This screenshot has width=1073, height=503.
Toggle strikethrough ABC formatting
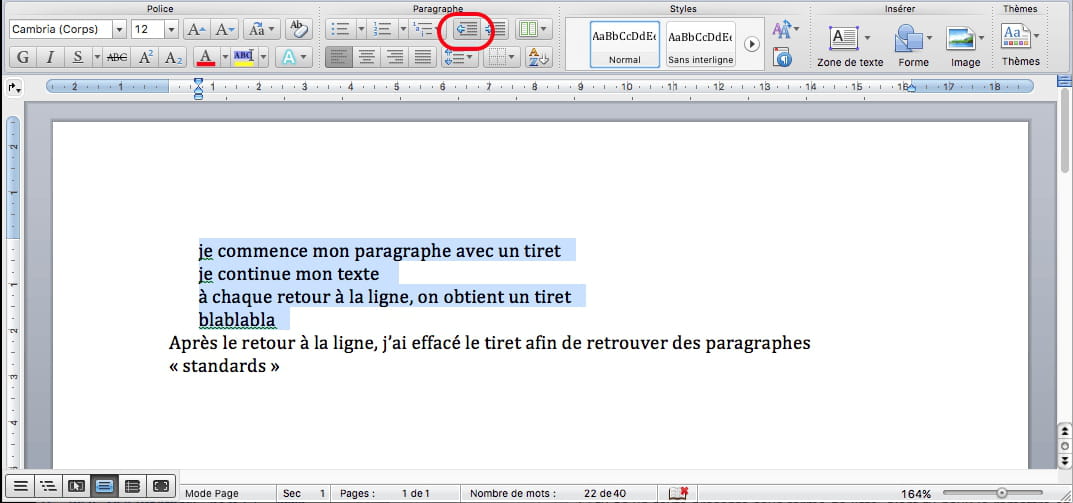[x=117, y=57]
